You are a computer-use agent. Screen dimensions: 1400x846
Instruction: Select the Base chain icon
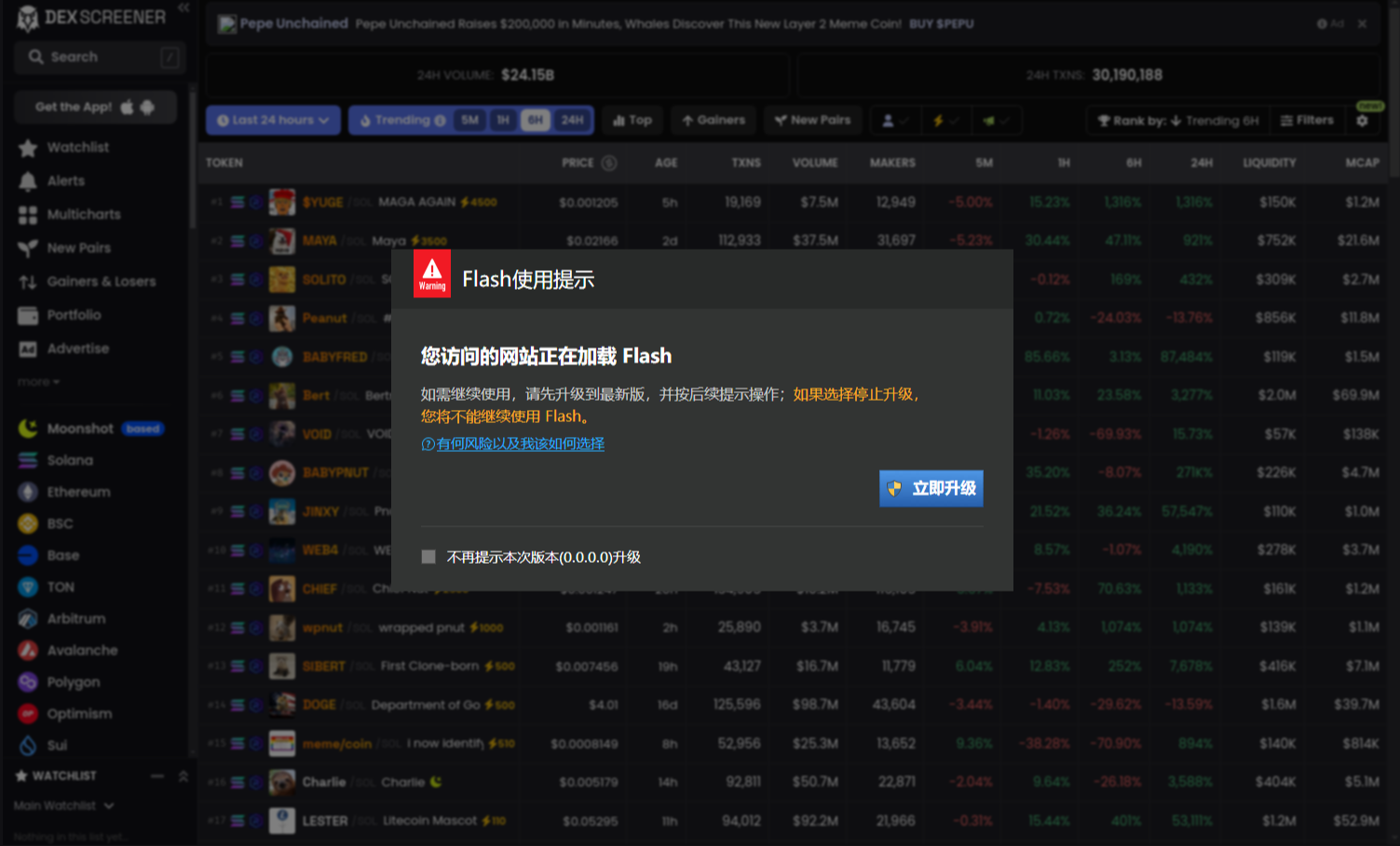tap(28, 555)
